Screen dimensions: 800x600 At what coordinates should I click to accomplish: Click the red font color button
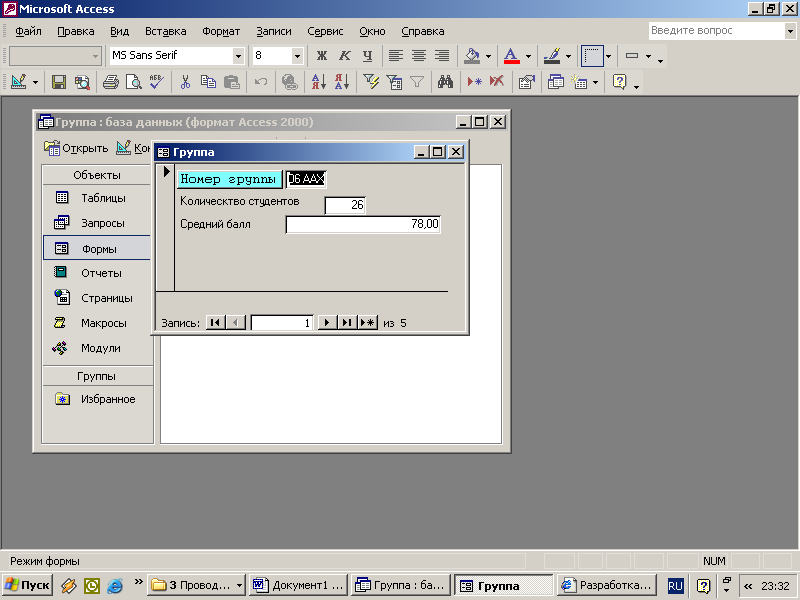512,56
